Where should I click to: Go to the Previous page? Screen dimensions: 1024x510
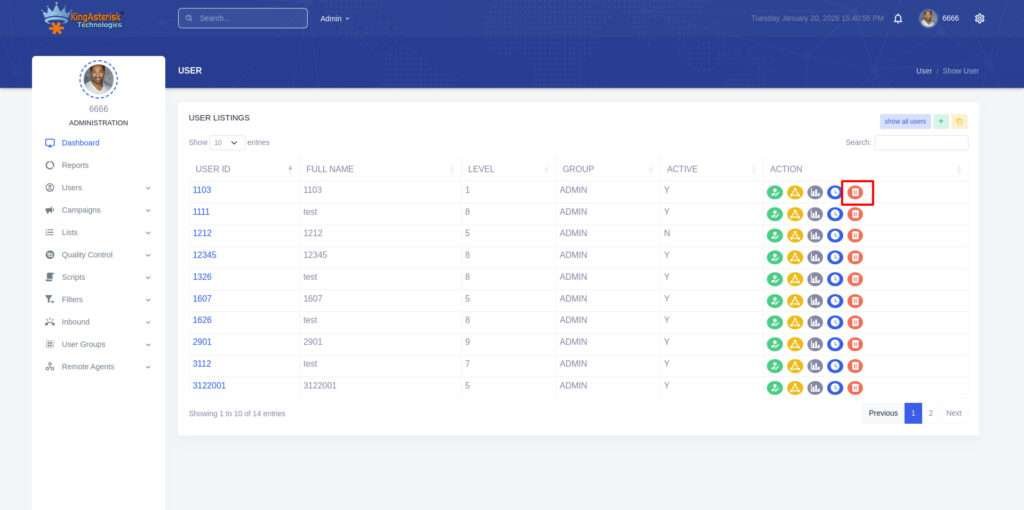coord(883,413)
